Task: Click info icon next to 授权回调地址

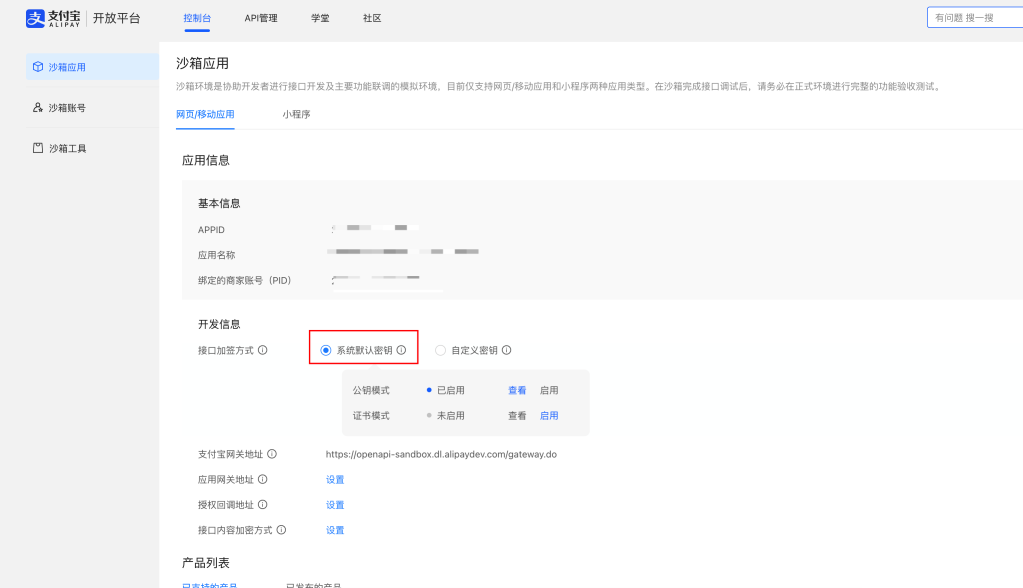Action: [262, 504]
